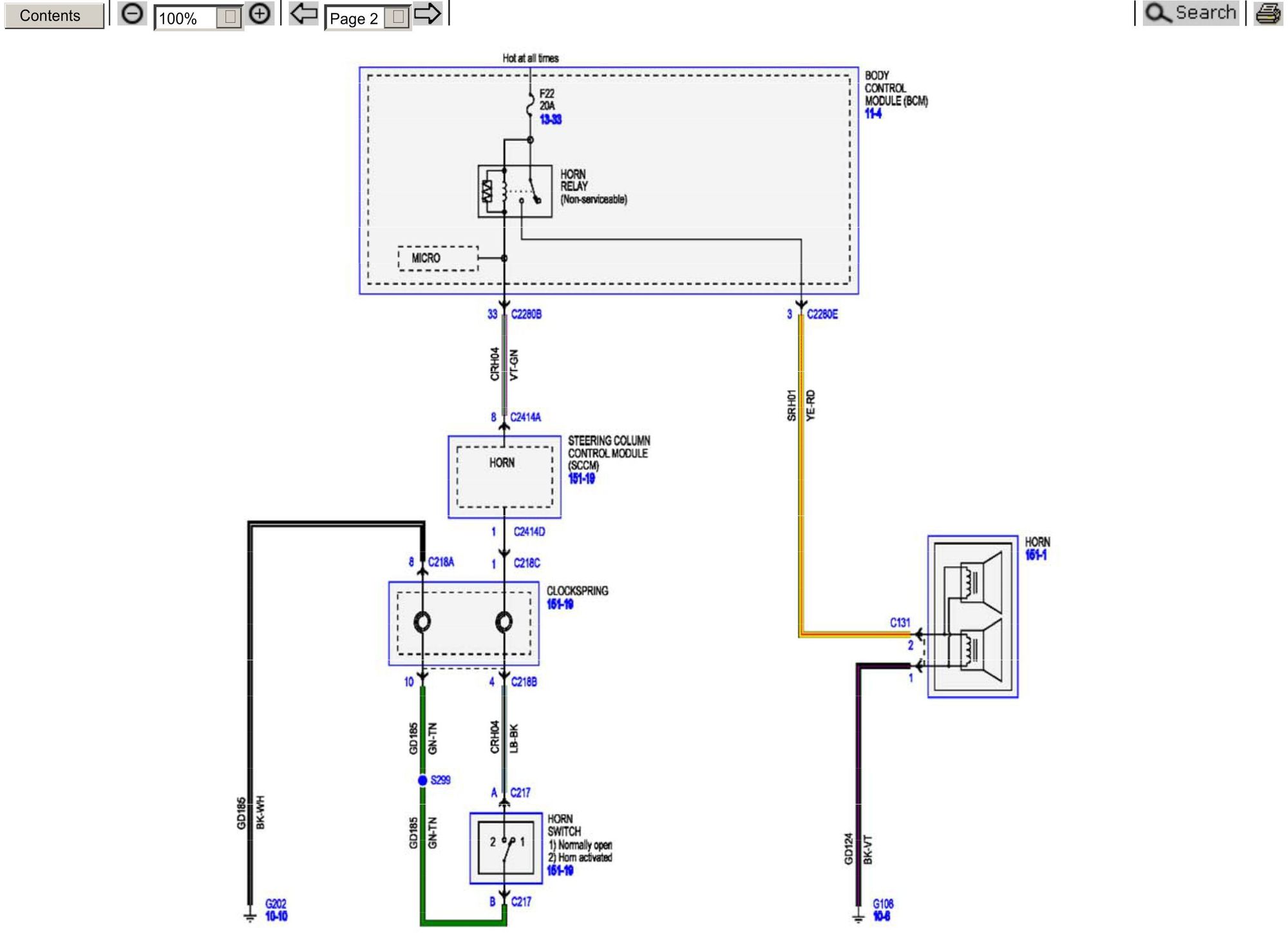The height and width of the screenshot is (940, 1288).
Task: Follow ground G202 reference link 10-10
Action: [276, 916]
